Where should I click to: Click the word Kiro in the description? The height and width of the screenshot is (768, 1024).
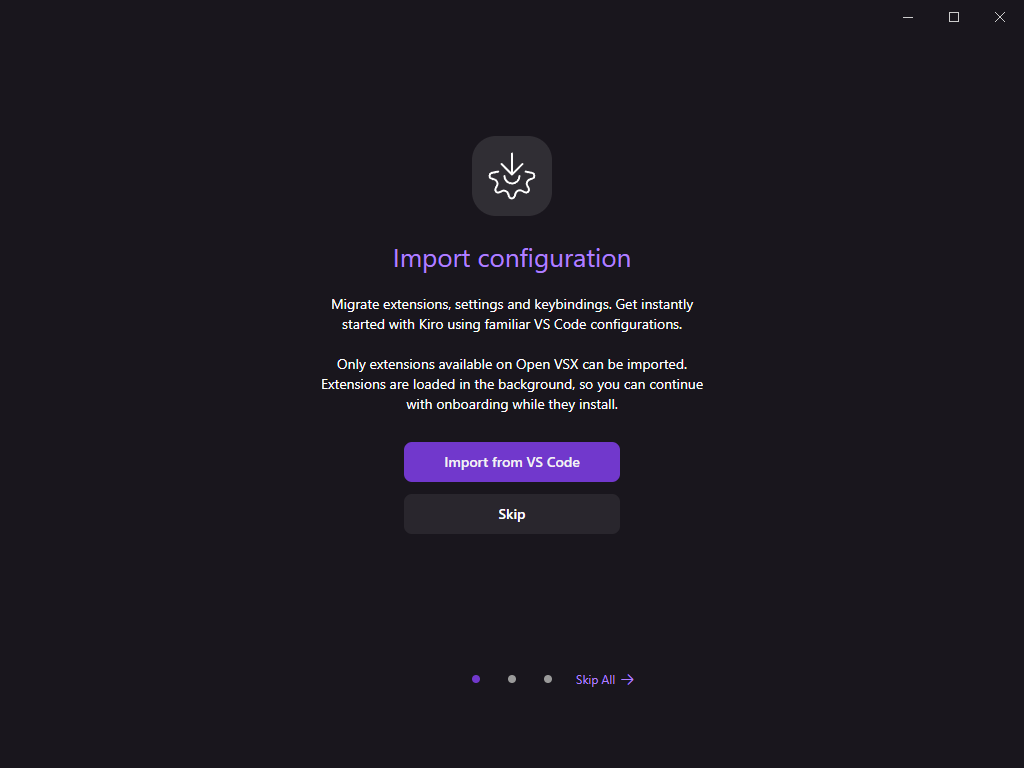coord(433,325)
